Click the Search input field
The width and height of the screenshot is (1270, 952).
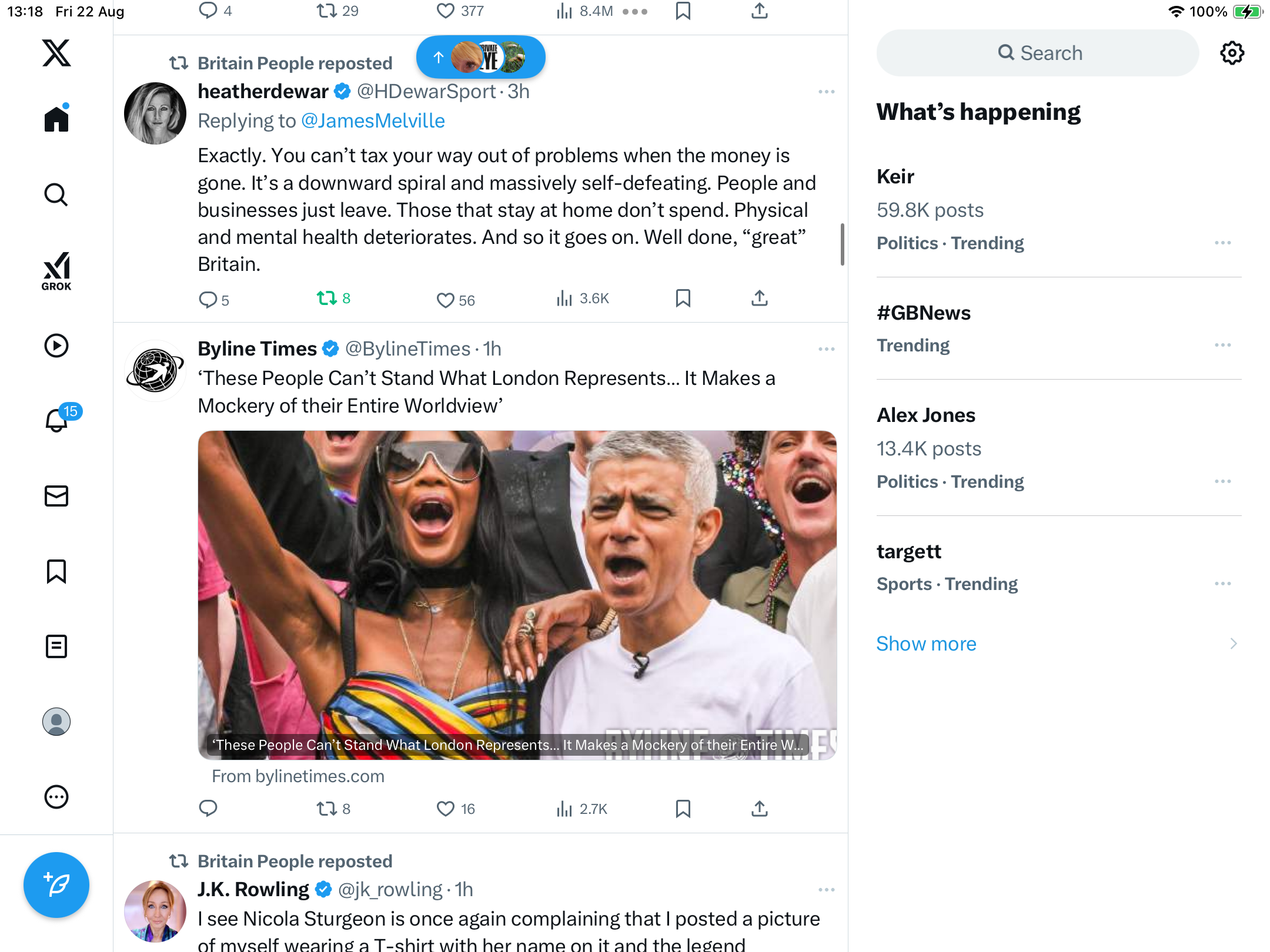click(1038, 53)
